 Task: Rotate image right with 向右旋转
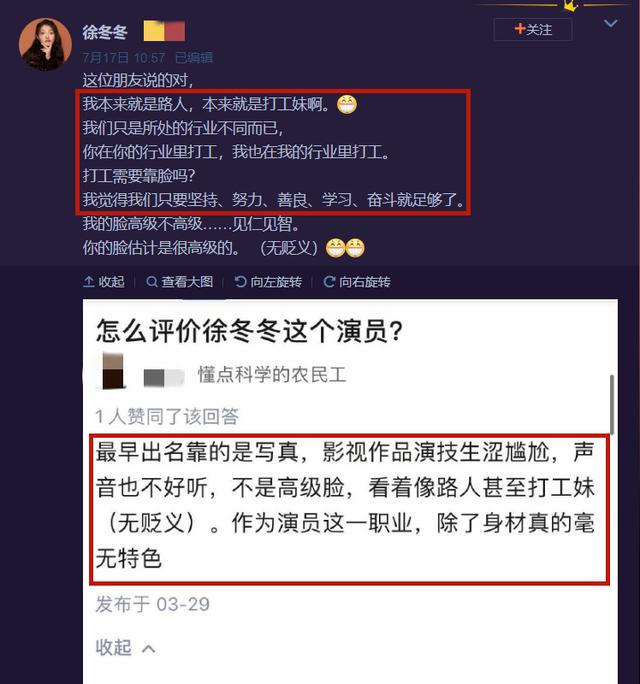click(357, 282)
